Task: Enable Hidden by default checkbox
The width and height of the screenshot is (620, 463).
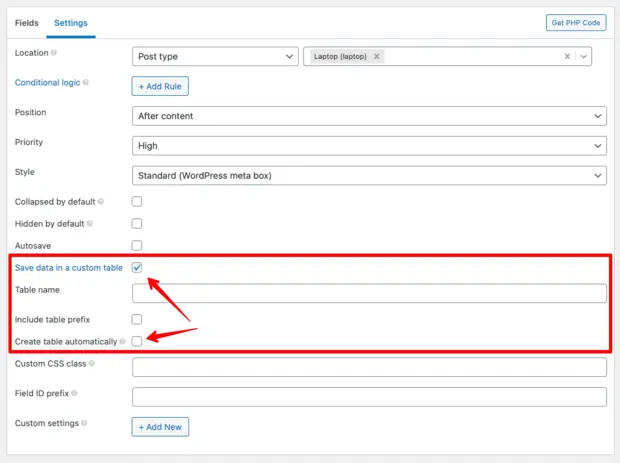Action: [137, 223]
